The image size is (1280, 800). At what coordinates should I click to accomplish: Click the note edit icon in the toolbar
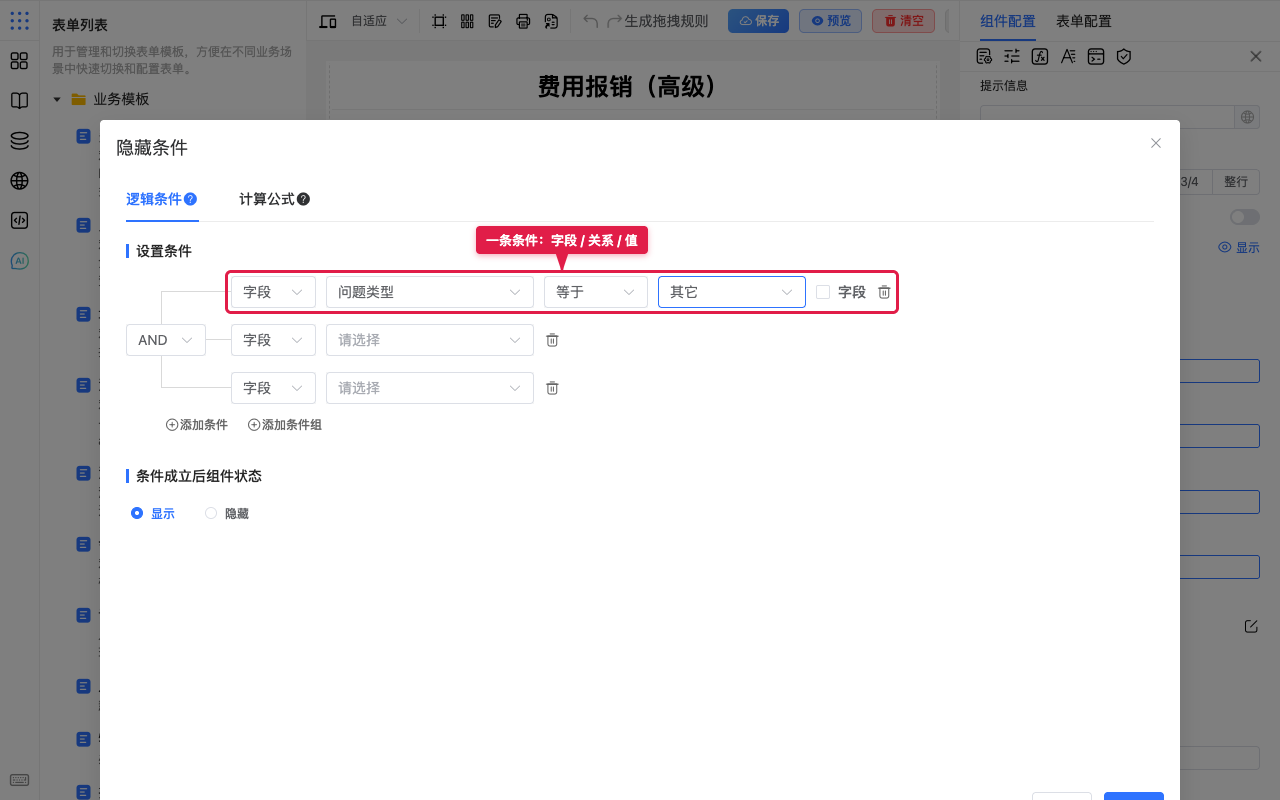(495, 21)
